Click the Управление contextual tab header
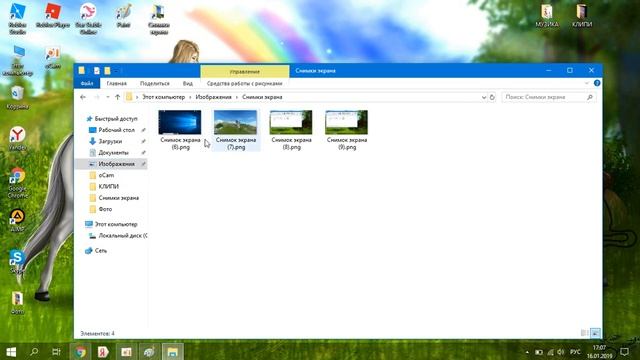This screenshot has height=360, width=640. pyautogui.click(x=244, y=71)
